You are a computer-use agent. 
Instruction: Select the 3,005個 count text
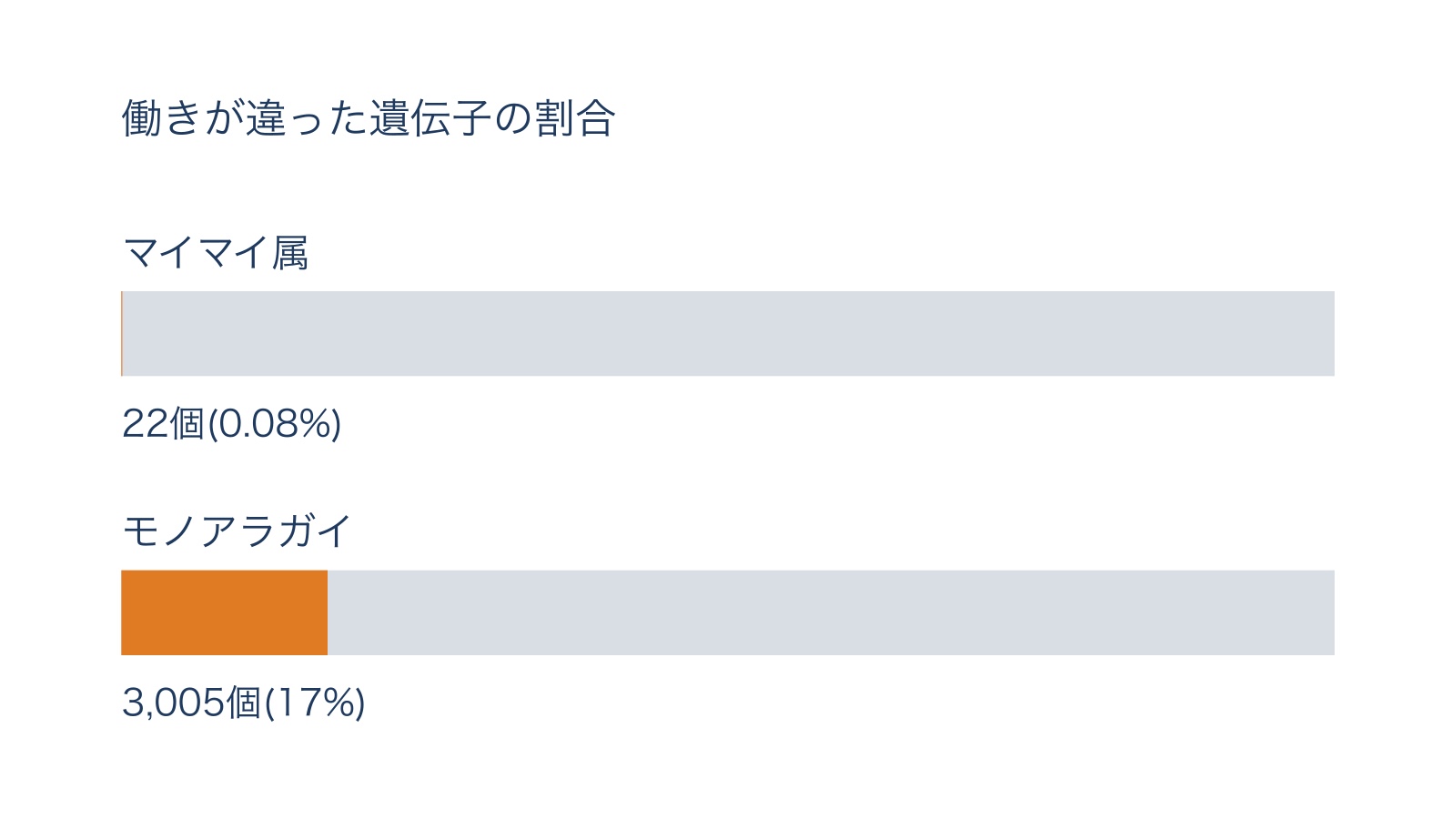(x=192, y=703)
